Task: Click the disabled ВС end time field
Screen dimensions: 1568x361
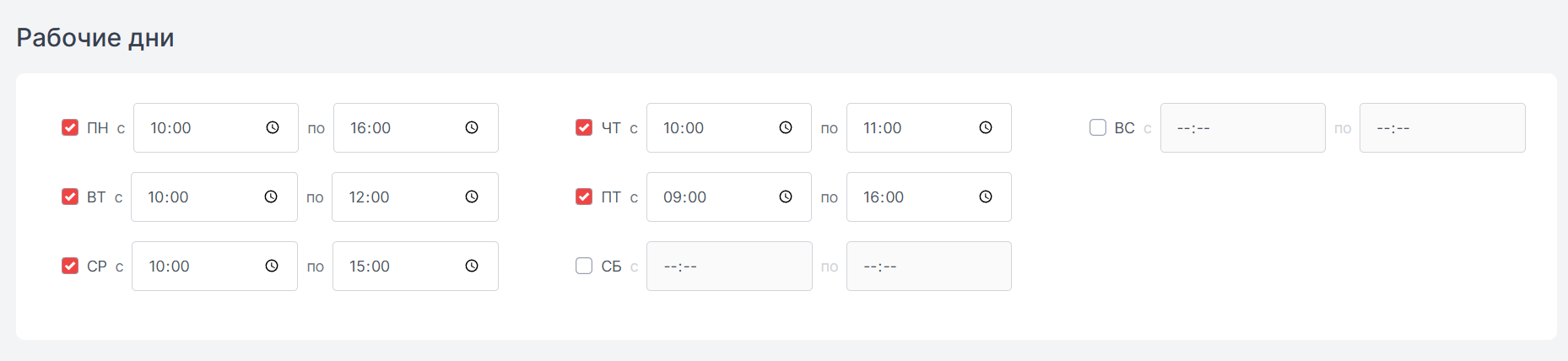Action: [x=1442, y=127]
